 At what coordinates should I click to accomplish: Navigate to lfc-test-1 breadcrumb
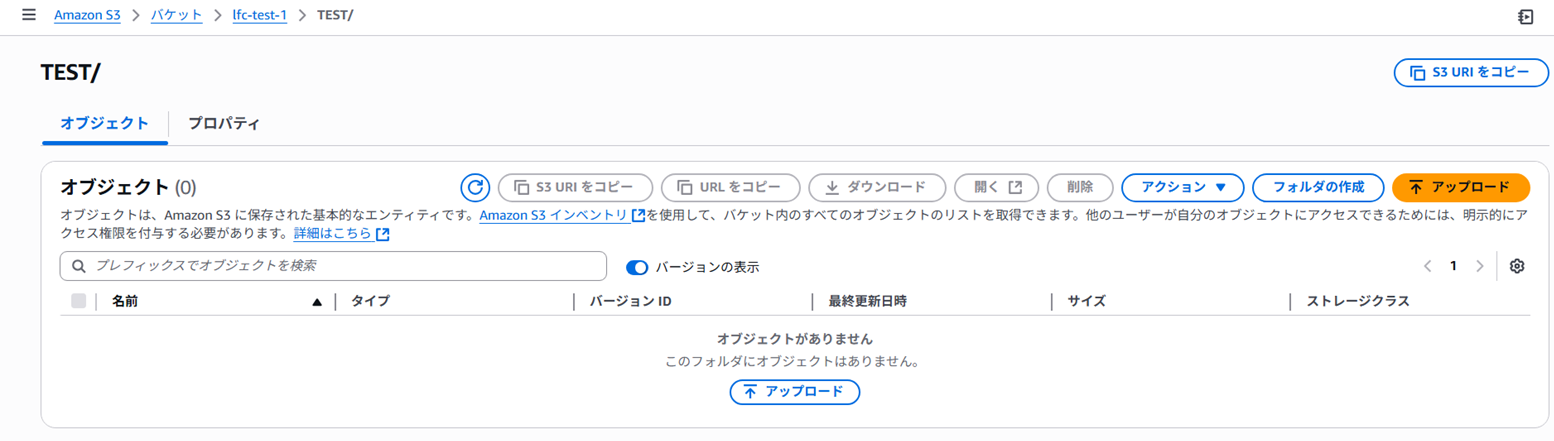click(x=259, y=16)
